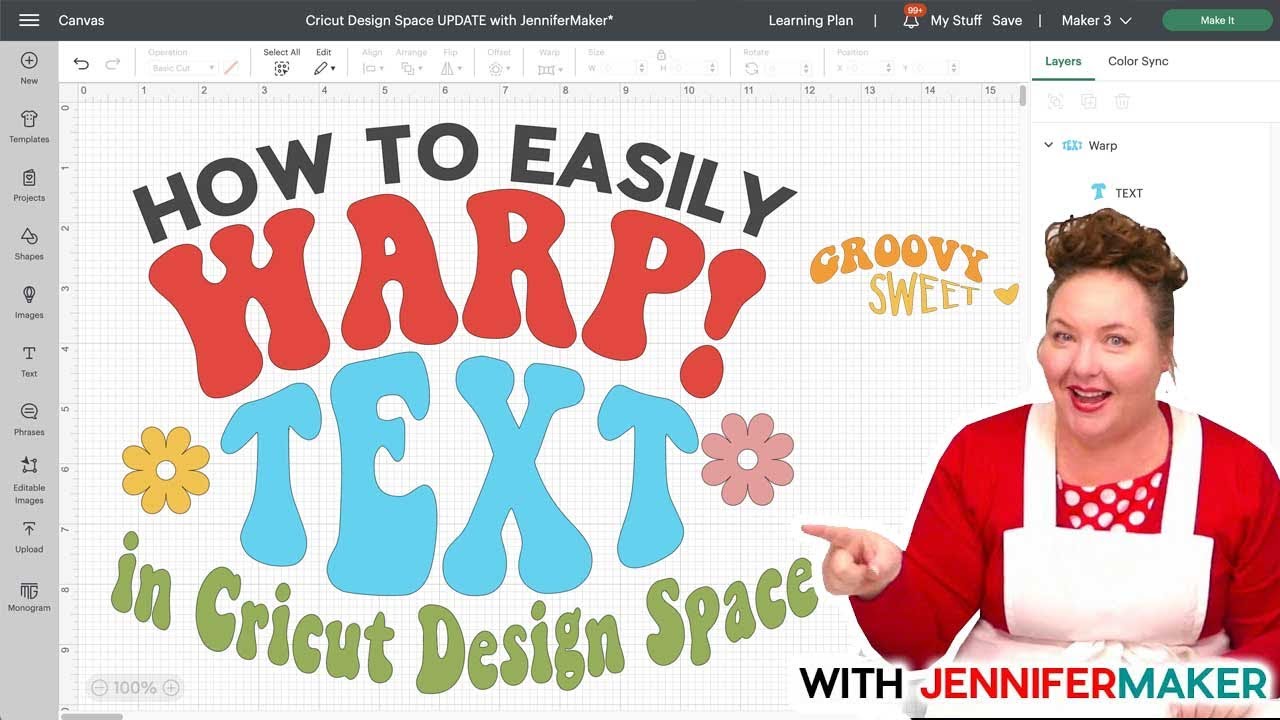The width and height of the screenshot is (1280, 720).
Task: Click the green Make It button
Action: click(1217, 20)
